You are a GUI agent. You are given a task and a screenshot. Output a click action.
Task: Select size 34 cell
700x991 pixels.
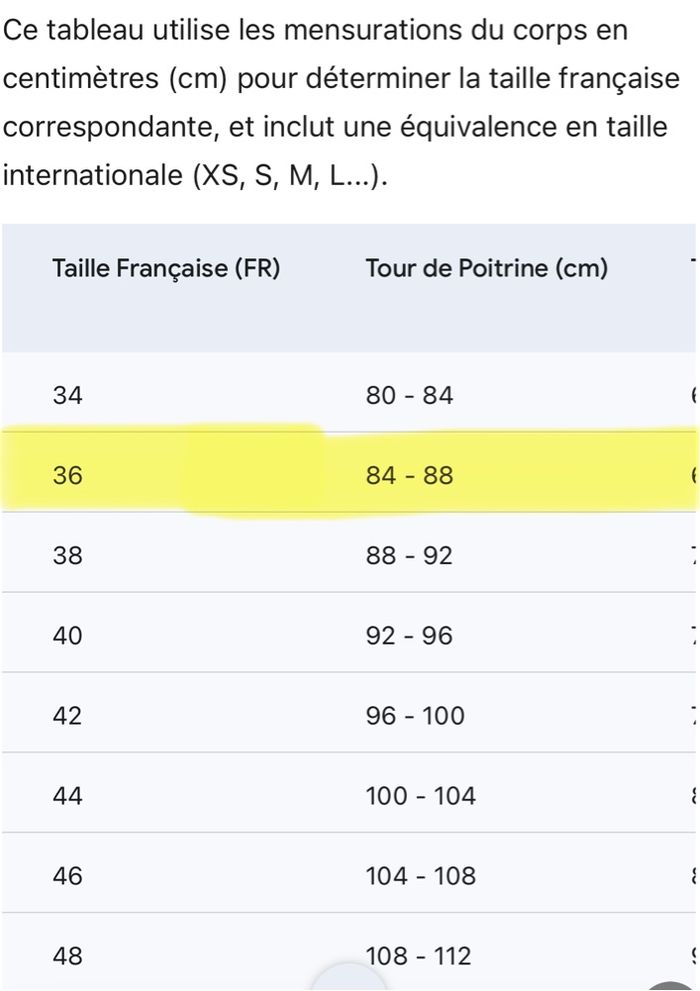67,396
